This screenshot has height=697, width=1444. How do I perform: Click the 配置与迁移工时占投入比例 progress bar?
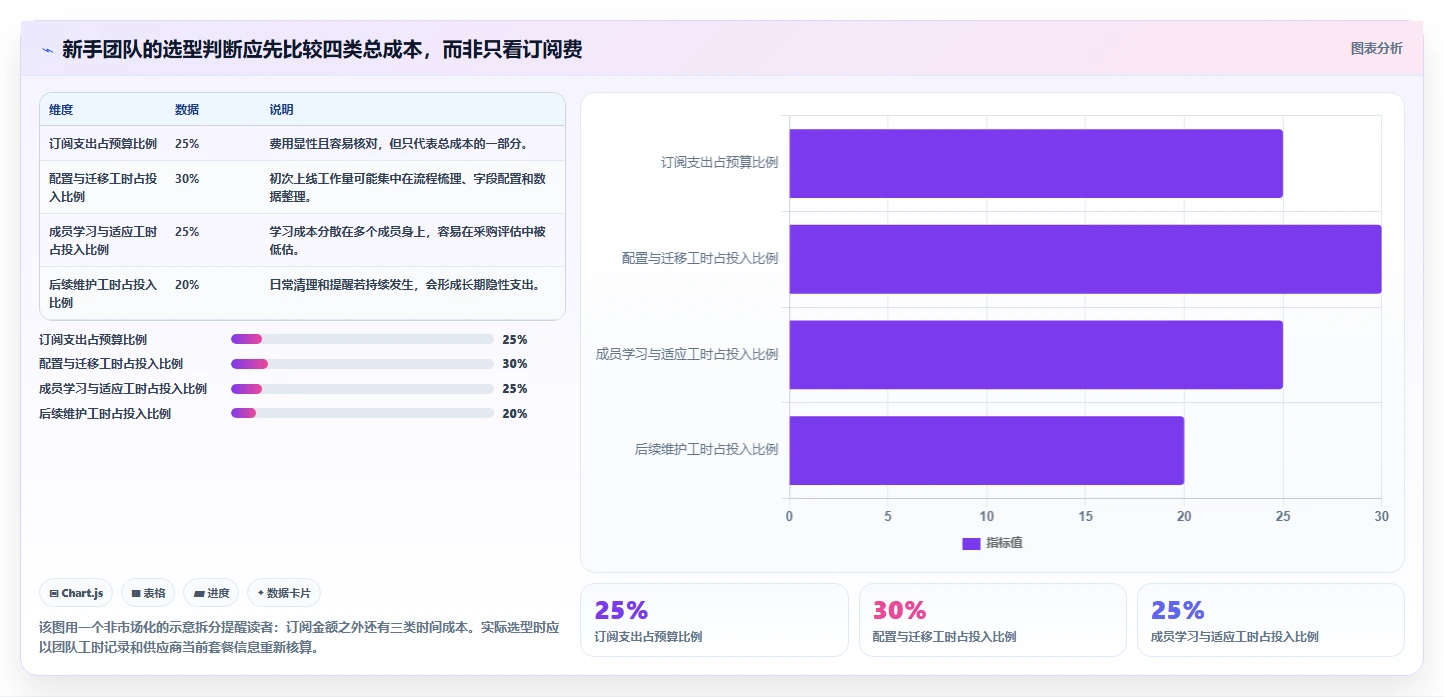362,364
